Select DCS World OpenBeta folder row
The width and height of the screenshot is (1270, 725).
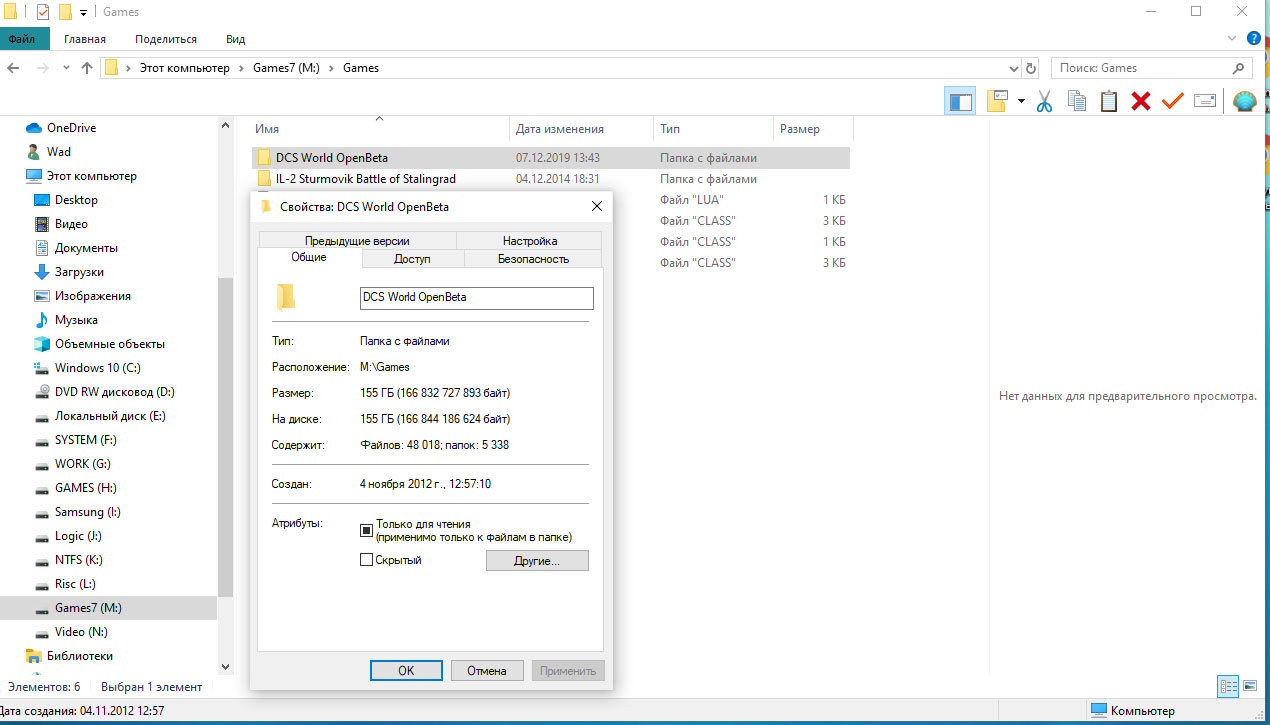click(x=551, y=158)
